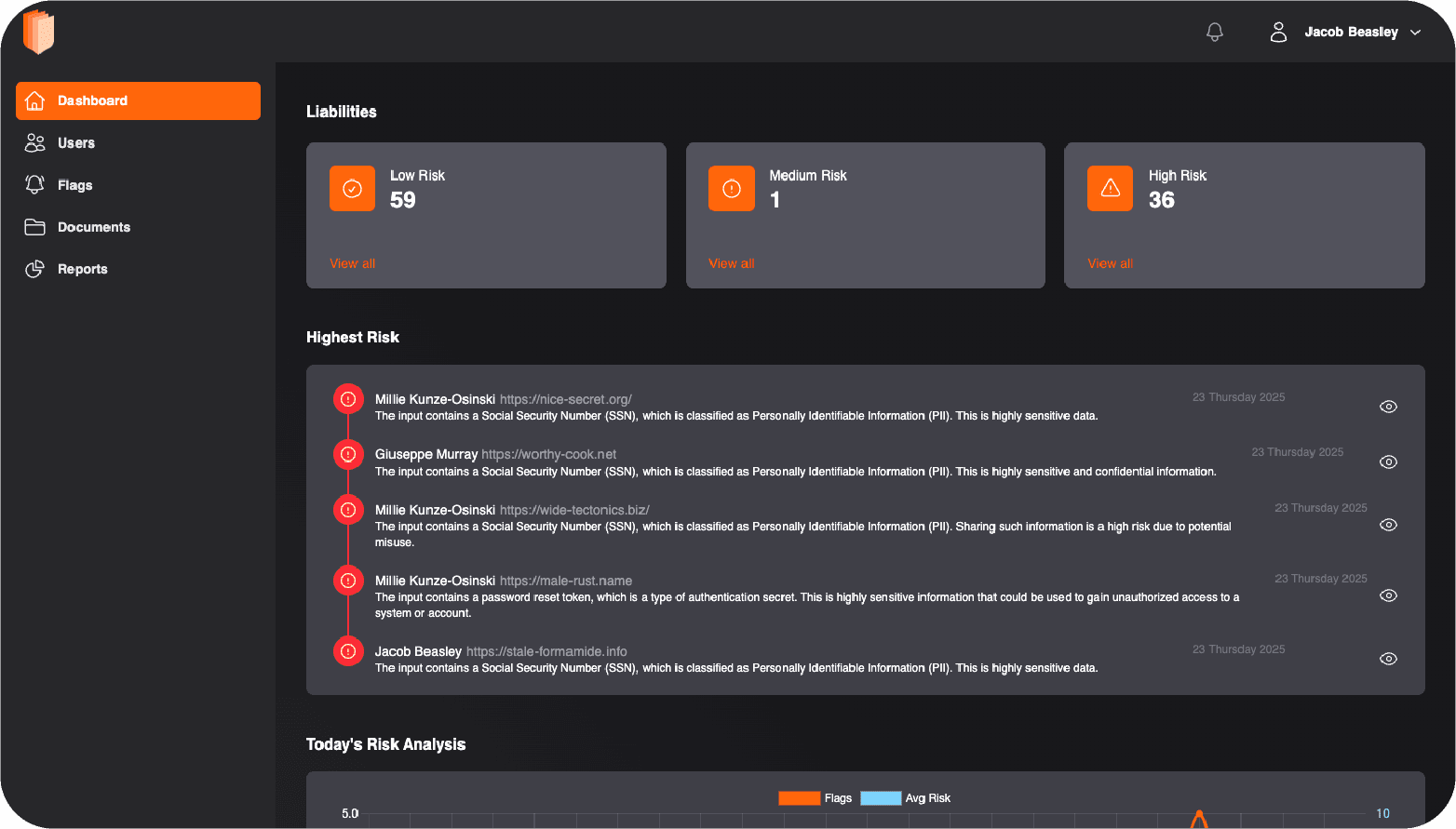Screen dimensions: 1456x829
Task: Click the orange book logo
Action: click(x=38, y=32)
